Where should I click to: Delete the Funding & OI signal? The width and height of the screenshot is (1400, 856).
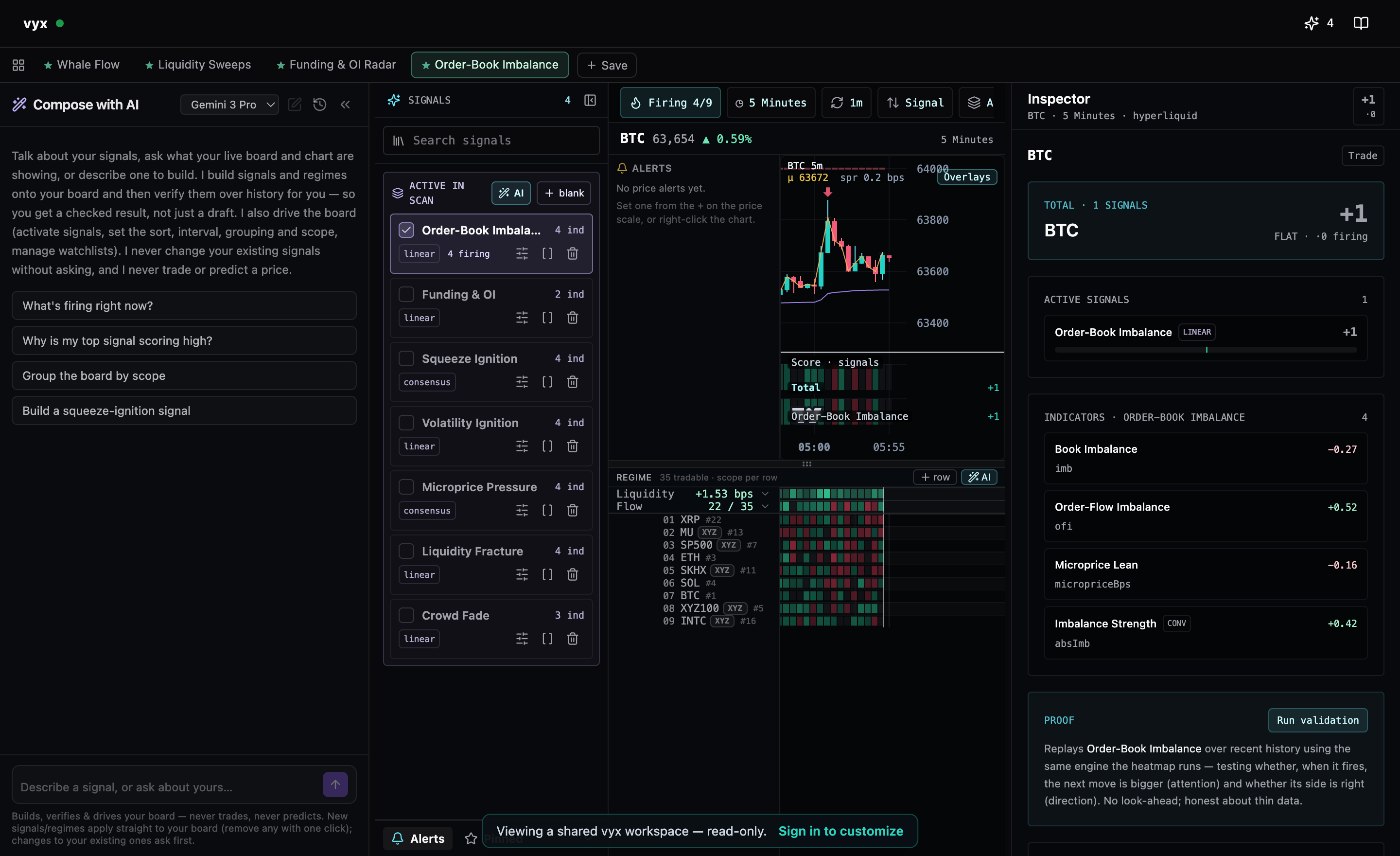tap(573, 318)
